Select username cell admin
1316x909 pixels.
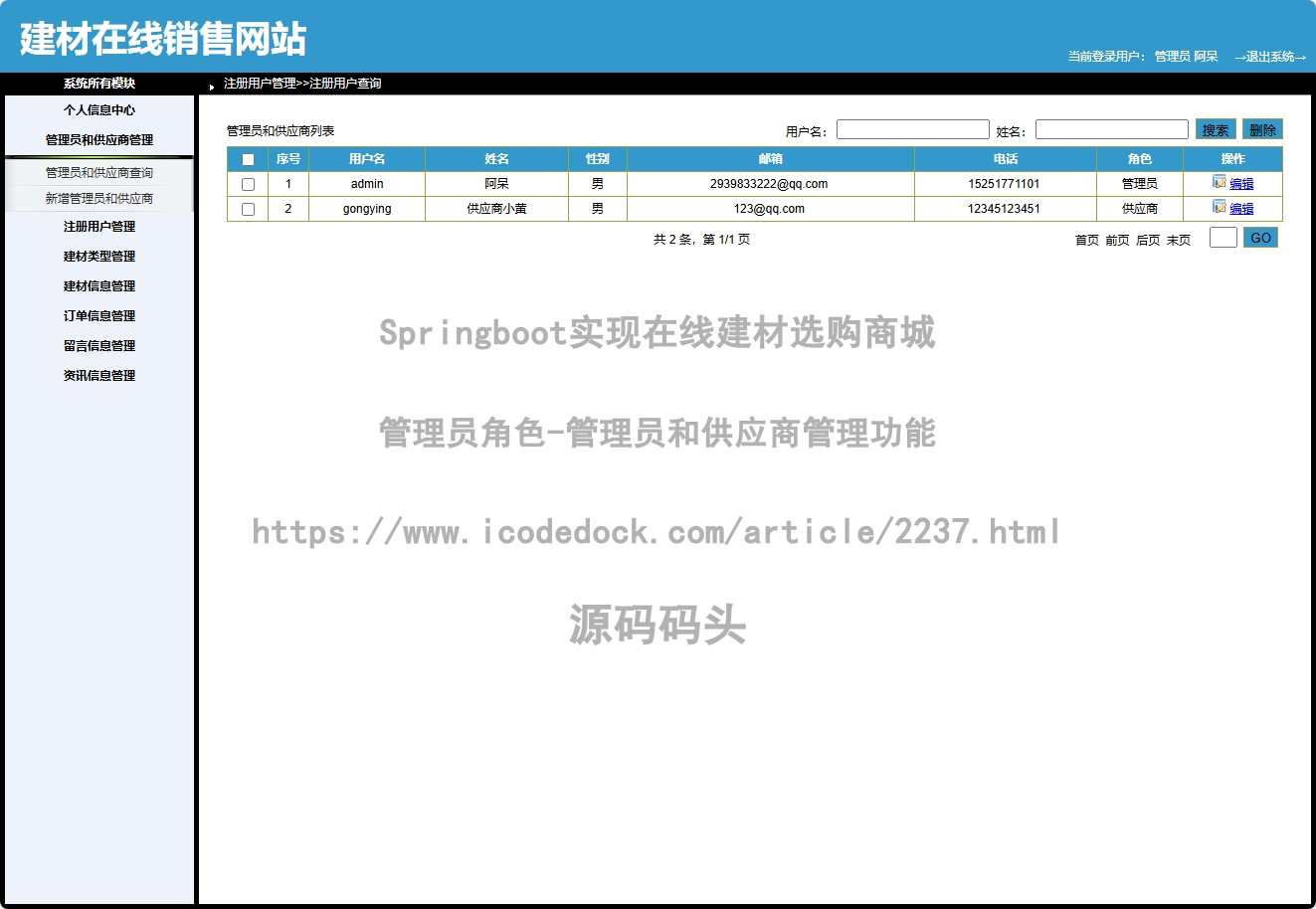(x=367, y=184)
